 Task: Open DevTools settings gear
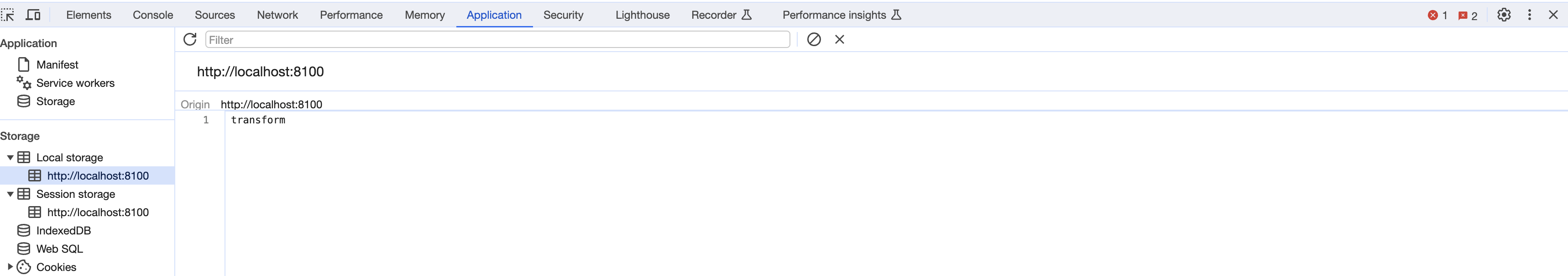[x=1504, y=15]
